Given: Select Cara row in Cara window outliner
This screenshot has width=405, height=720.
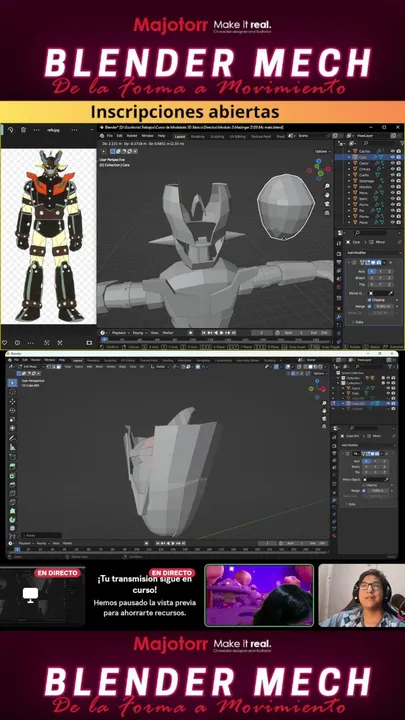Looking at the screenshot, I should pos(368,157).
